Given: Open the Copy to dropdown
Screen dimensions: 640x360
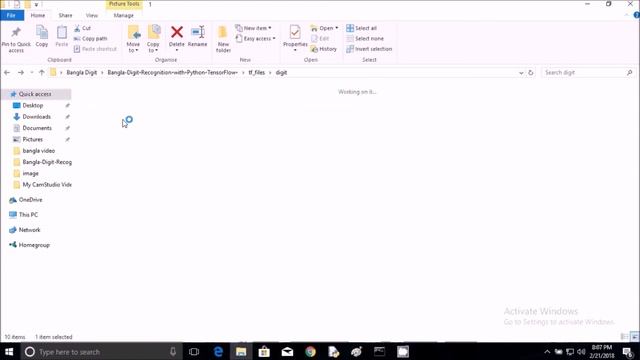Looking at the screenshot, I should [153, 39].
